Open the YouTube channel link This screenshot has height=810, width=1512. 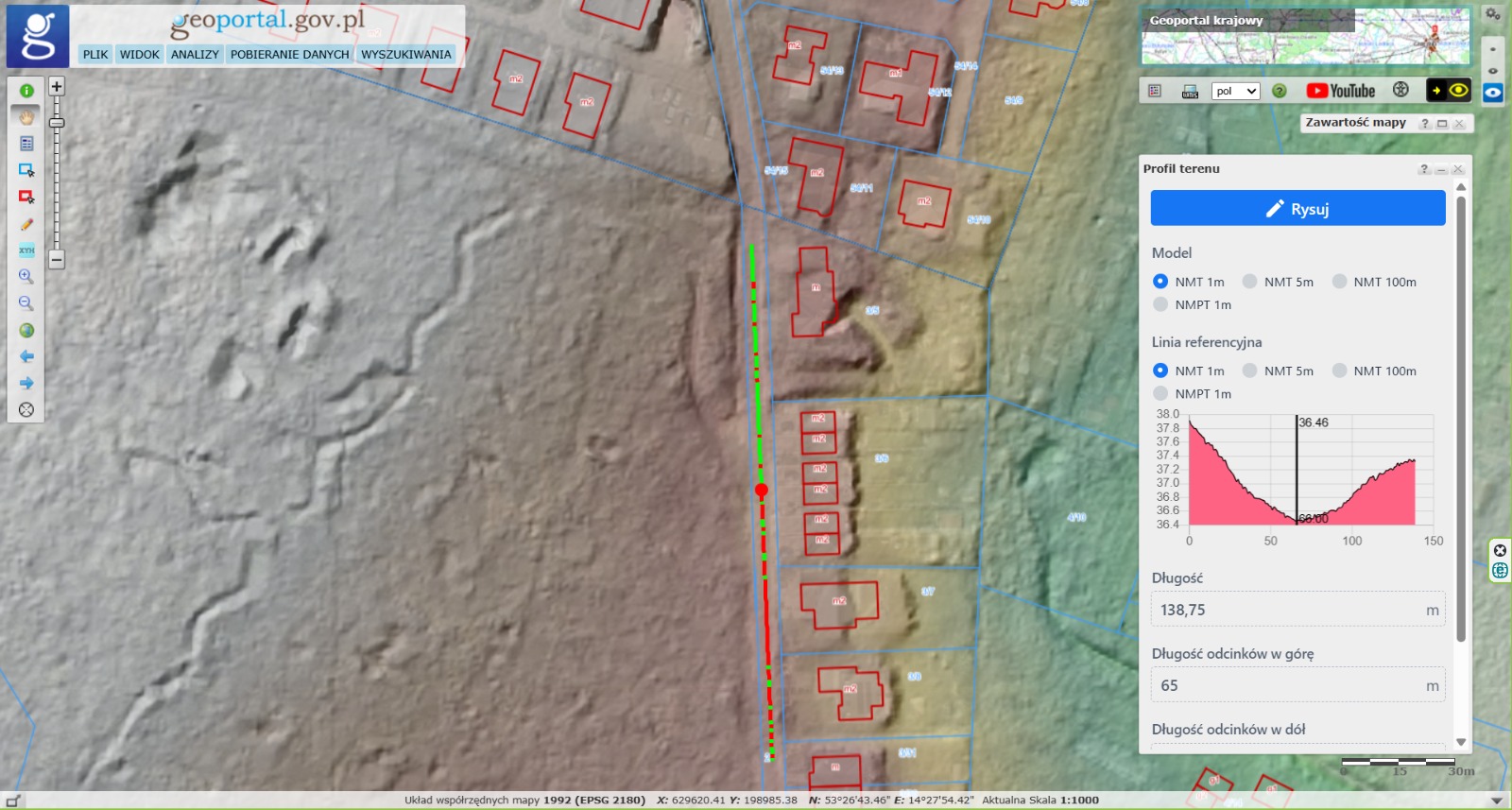(x=1340, y=91)
